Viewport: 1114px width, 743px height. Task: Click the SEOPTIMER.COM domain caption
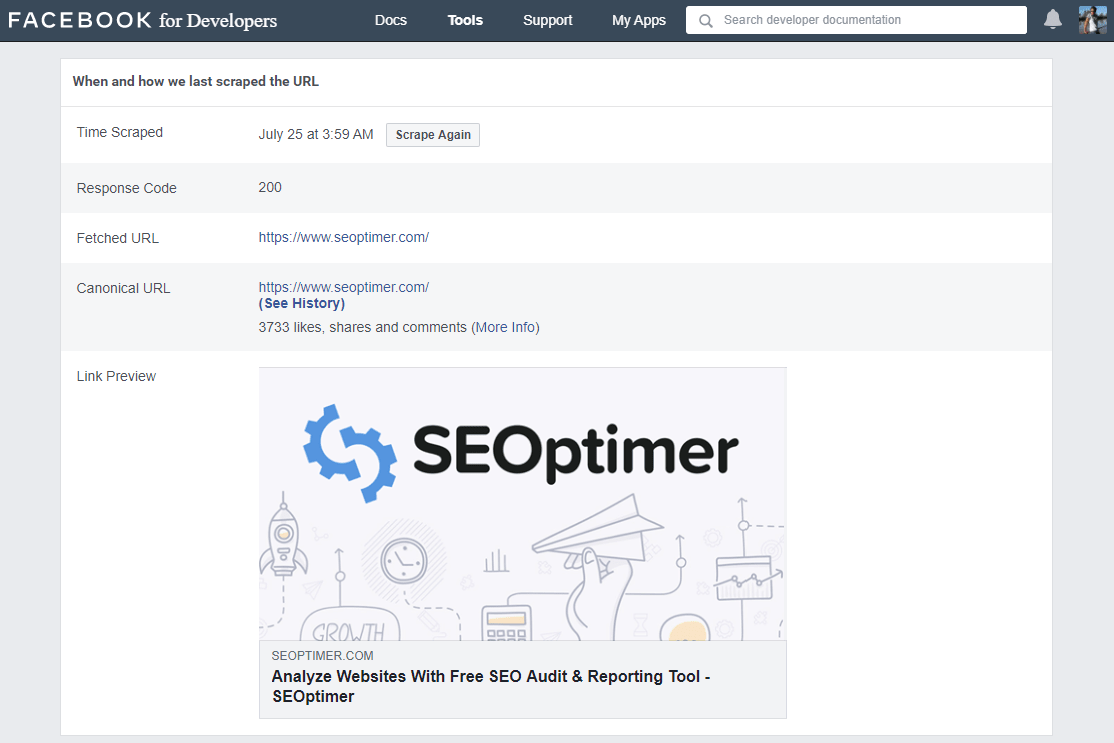coord(322,656)
